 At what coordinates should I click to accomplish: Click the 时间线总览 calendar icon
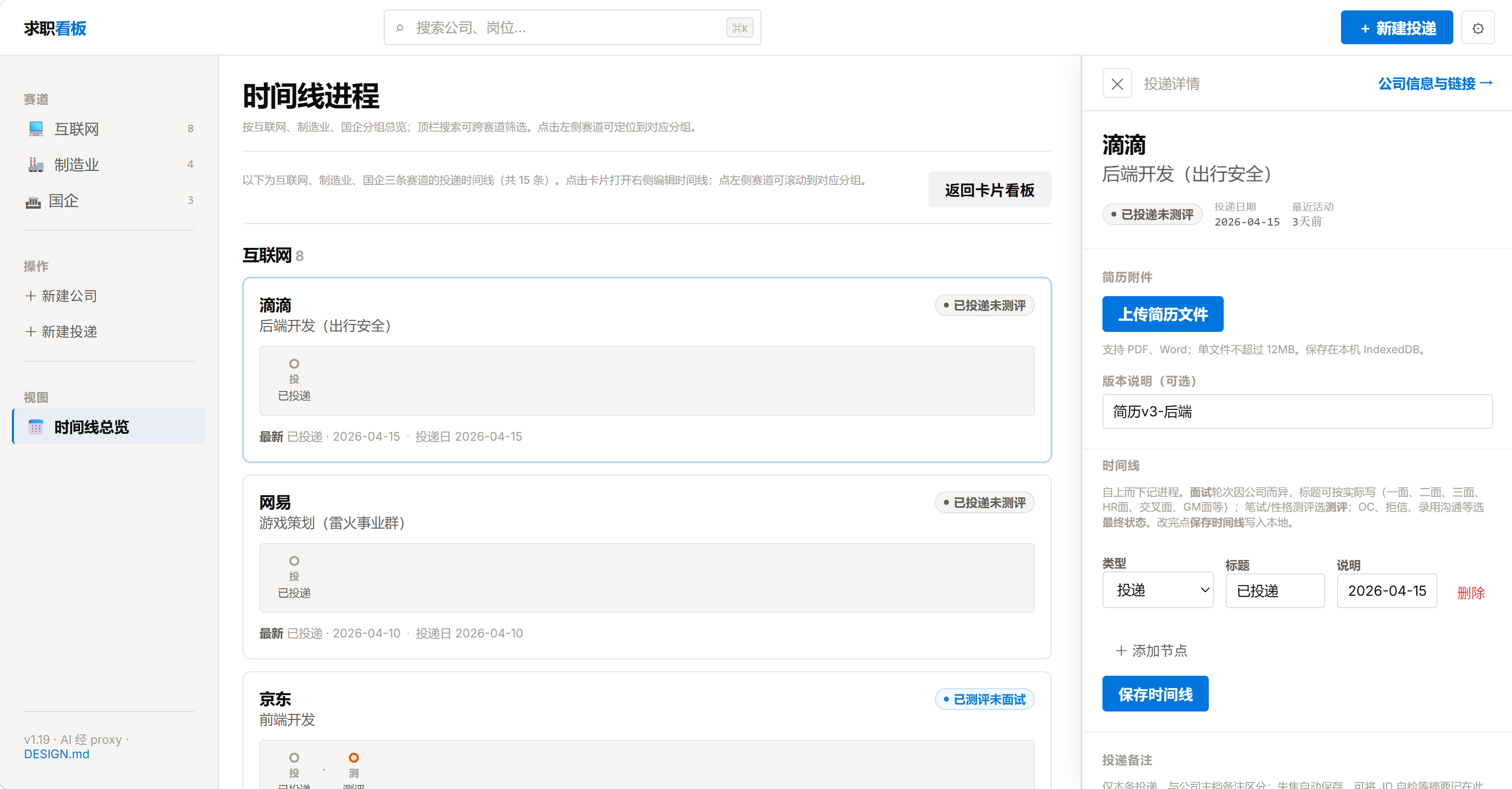point(36,426)
